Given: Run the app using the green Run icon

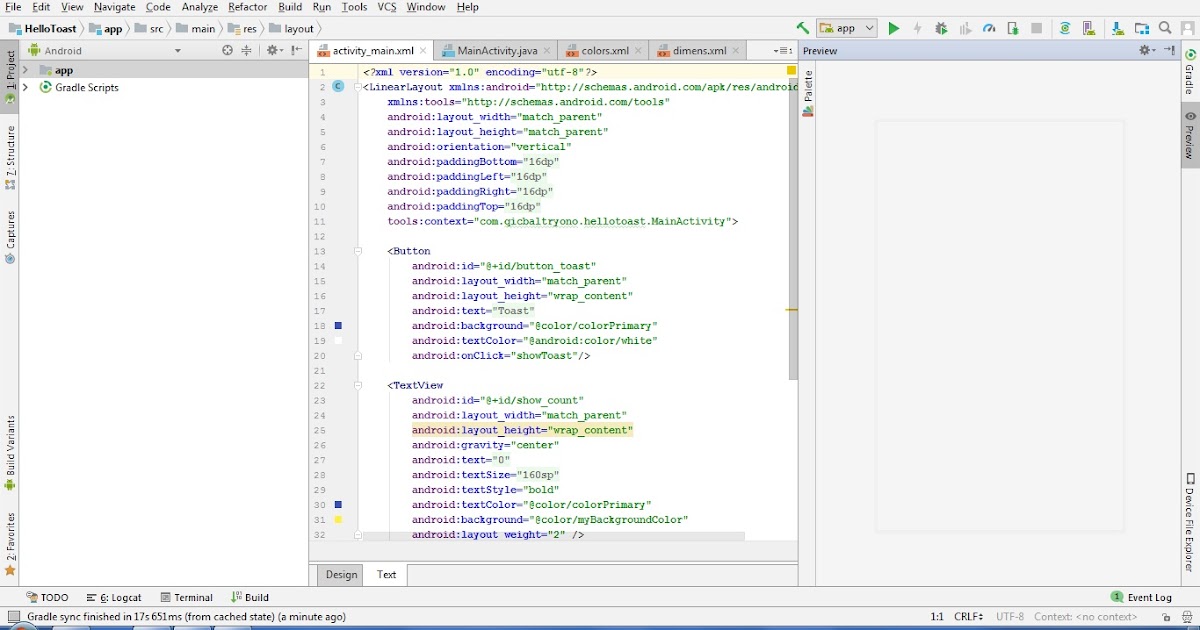Looking at the screenshot, I should (893, 28).
